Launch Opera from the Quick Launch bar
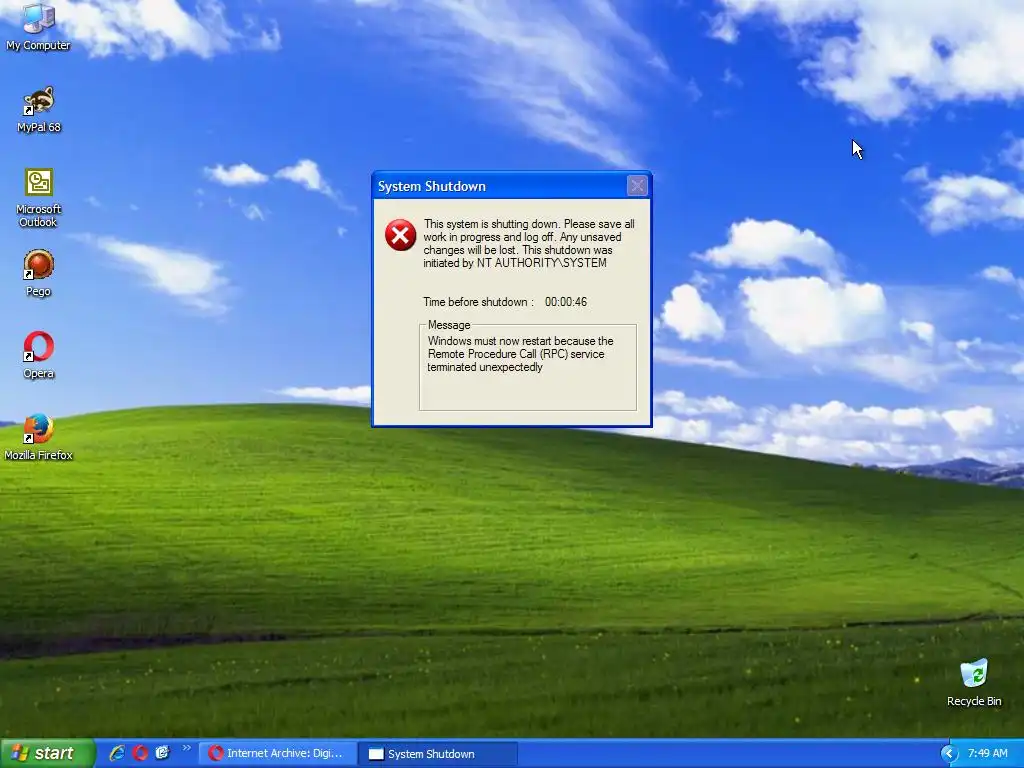The image size is (1024, 768). (x=140, y=753)
